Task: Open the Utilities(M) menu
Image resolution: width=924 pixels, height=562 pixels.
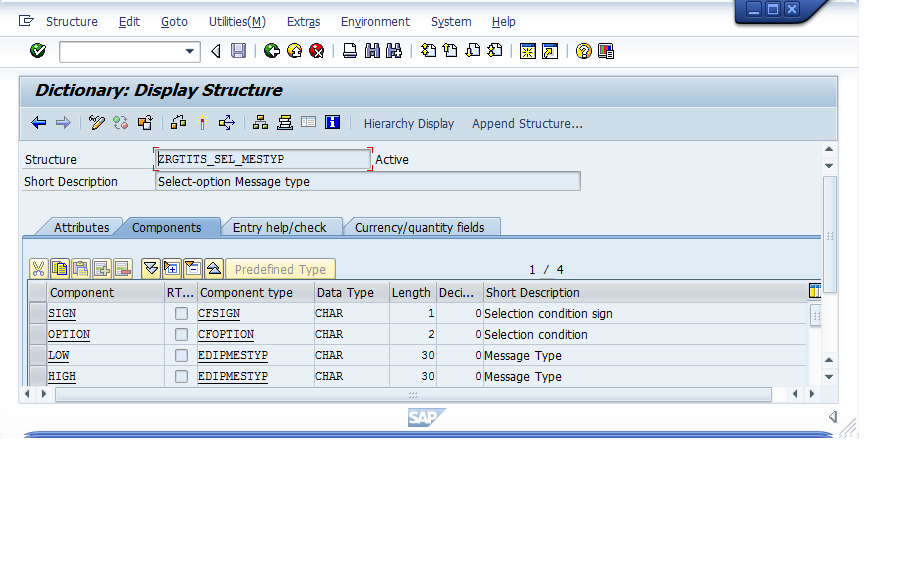Action: 237,21
